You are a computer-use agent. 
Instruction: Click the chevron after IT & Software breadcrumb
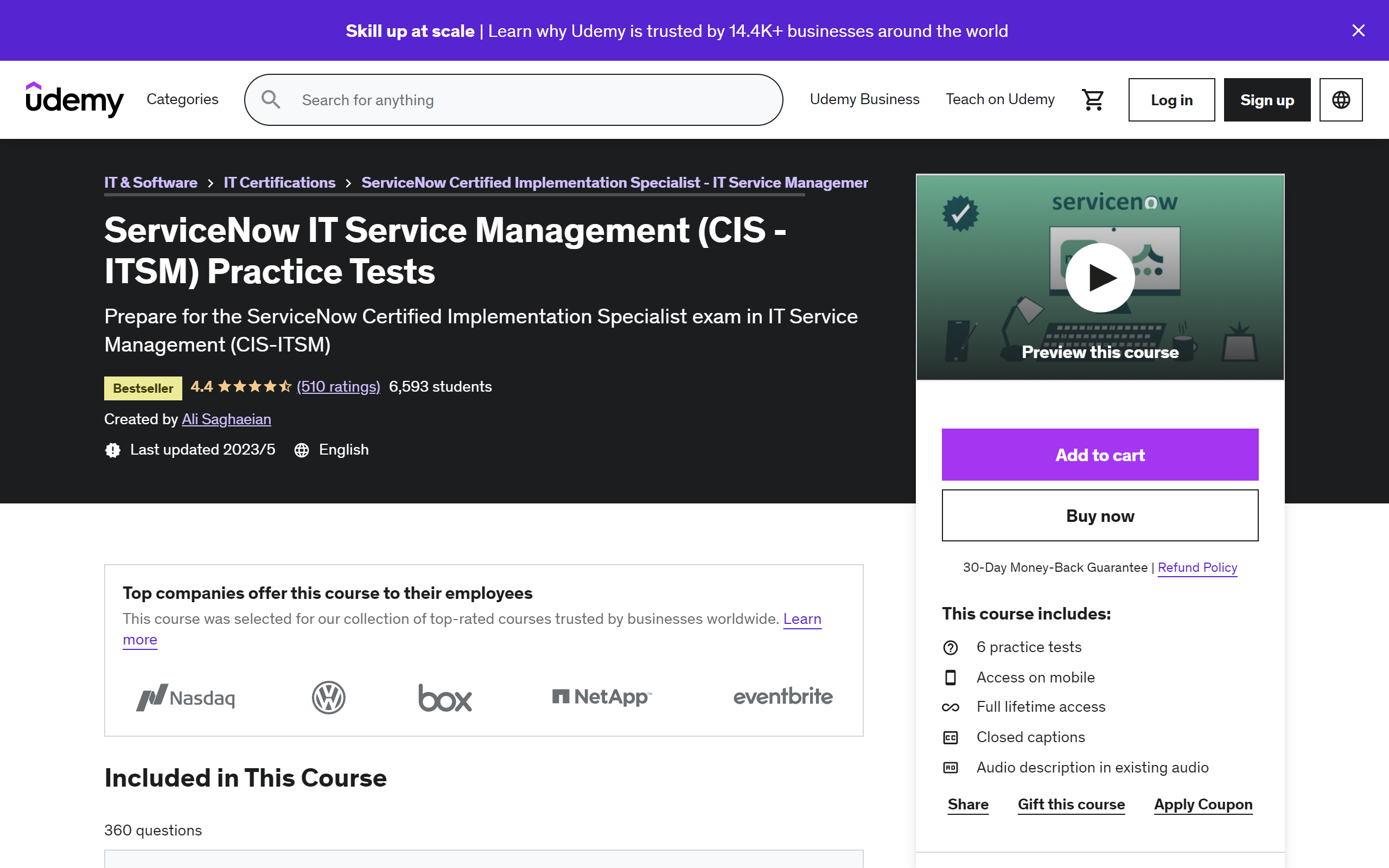[211, 183]
